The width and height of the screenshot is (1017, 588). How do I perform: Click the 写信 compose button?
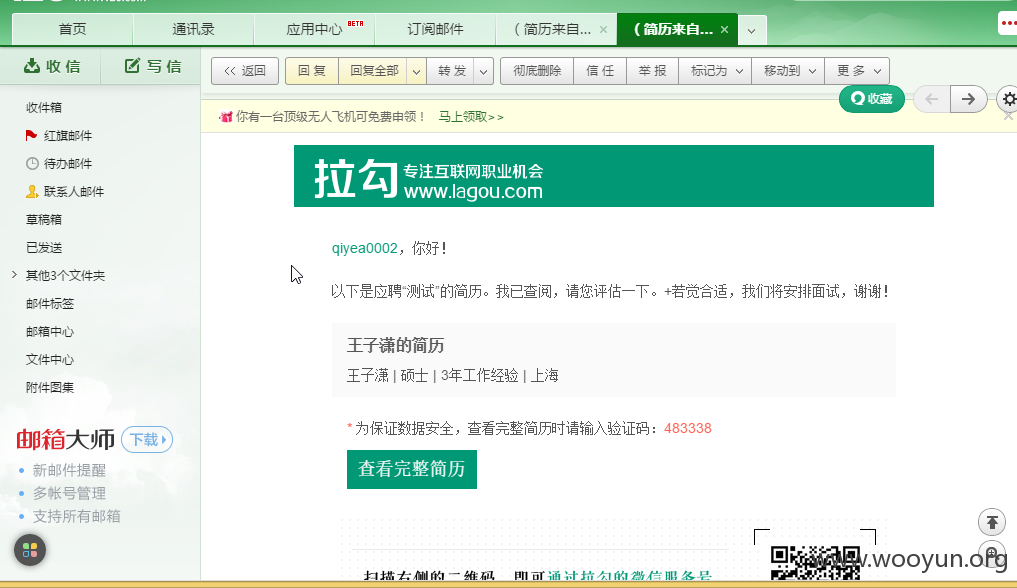point(152,66)
